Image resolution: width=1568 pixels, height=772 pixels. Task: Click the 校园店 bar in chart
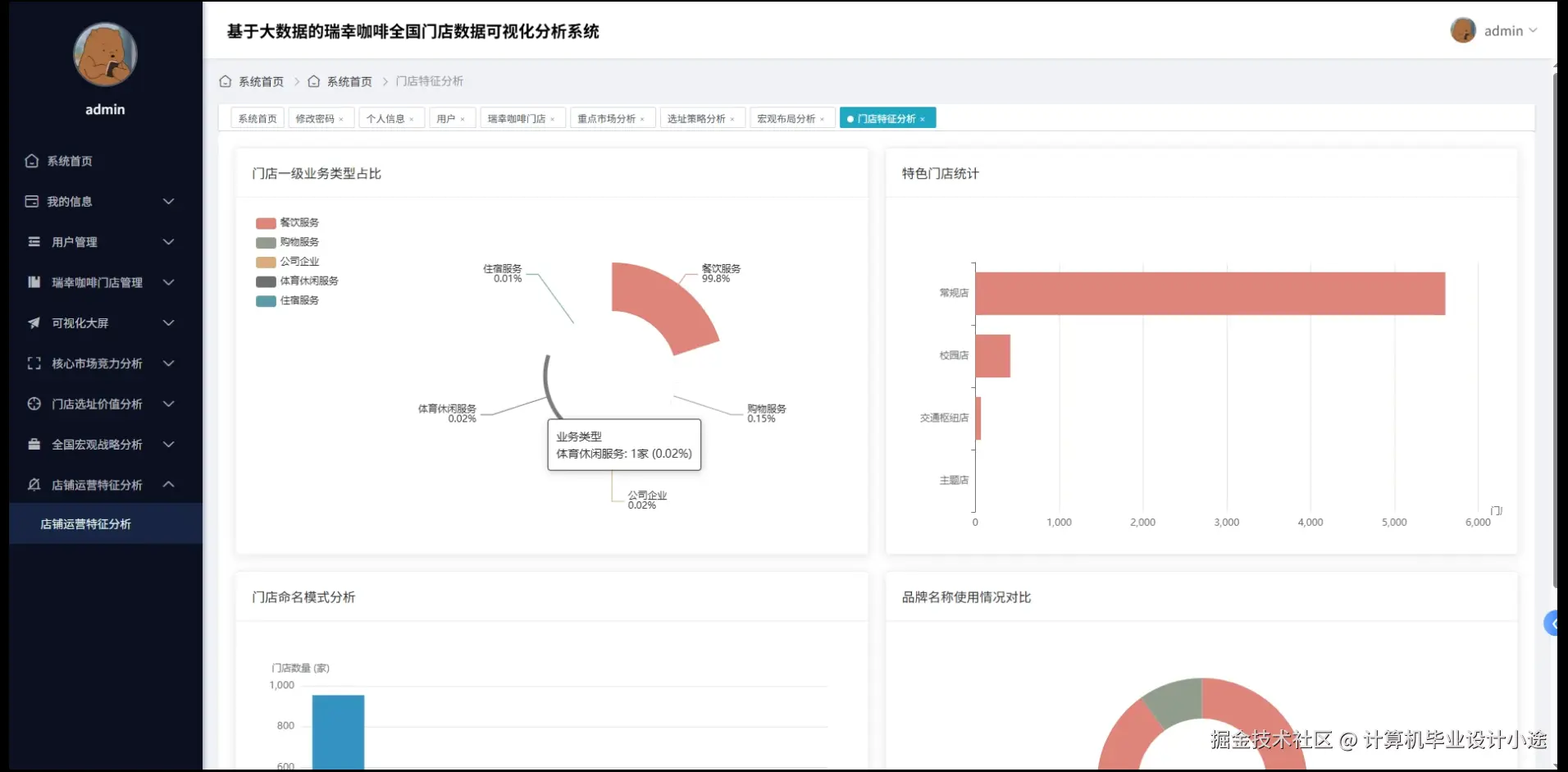992,356
